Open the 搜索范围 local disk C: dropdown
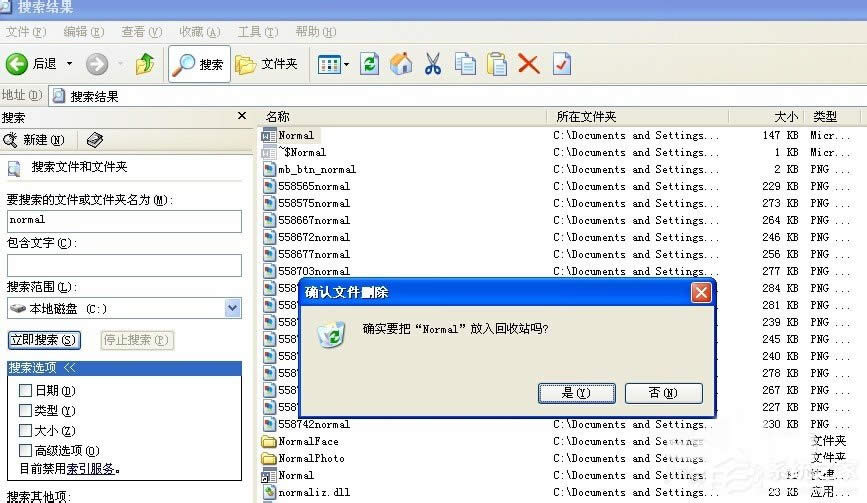 pyautogui.click(x=233, y=308)
